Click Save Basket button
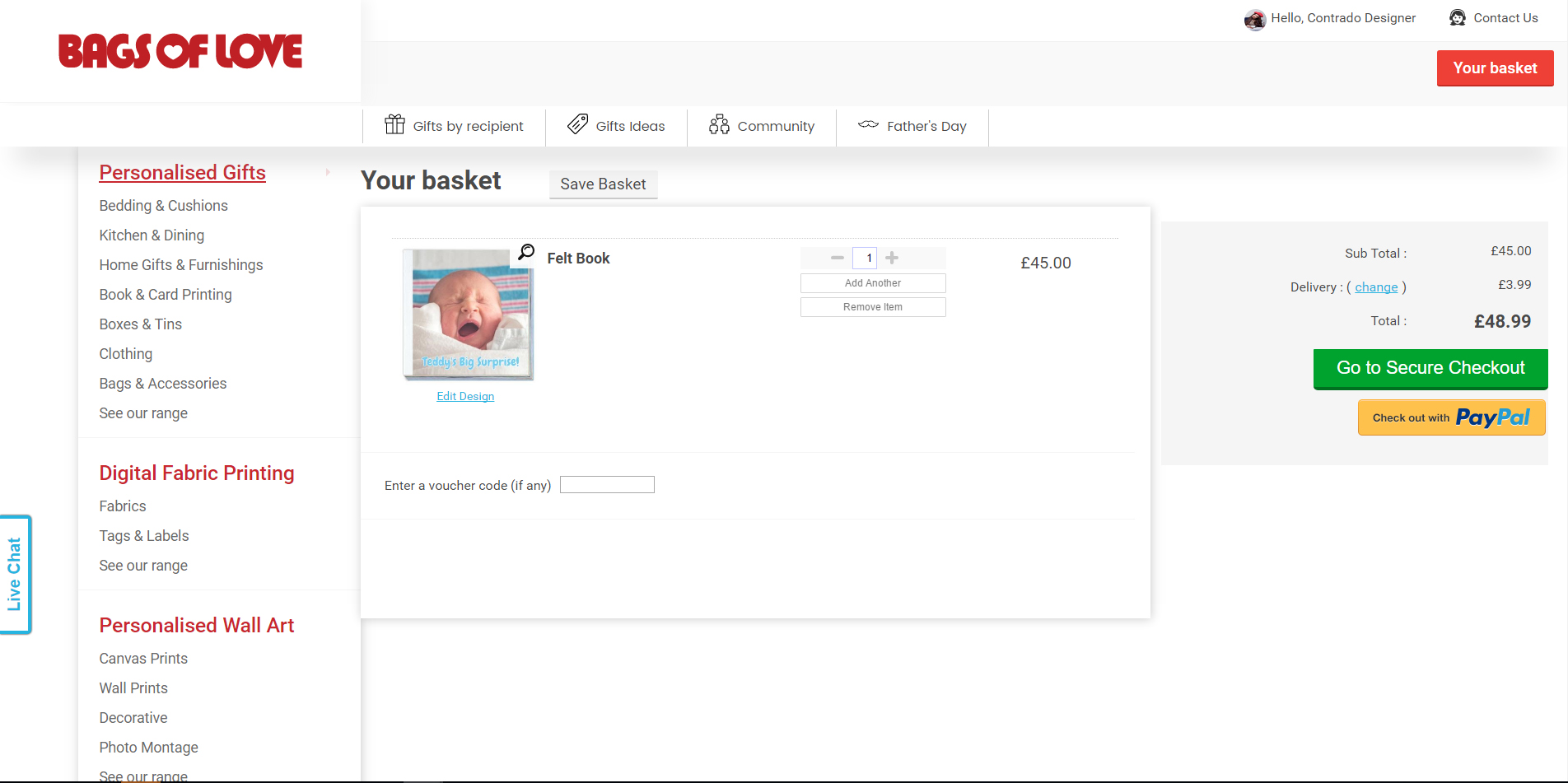This screenshot has width=1568, height=783. [x=603, y=184]
